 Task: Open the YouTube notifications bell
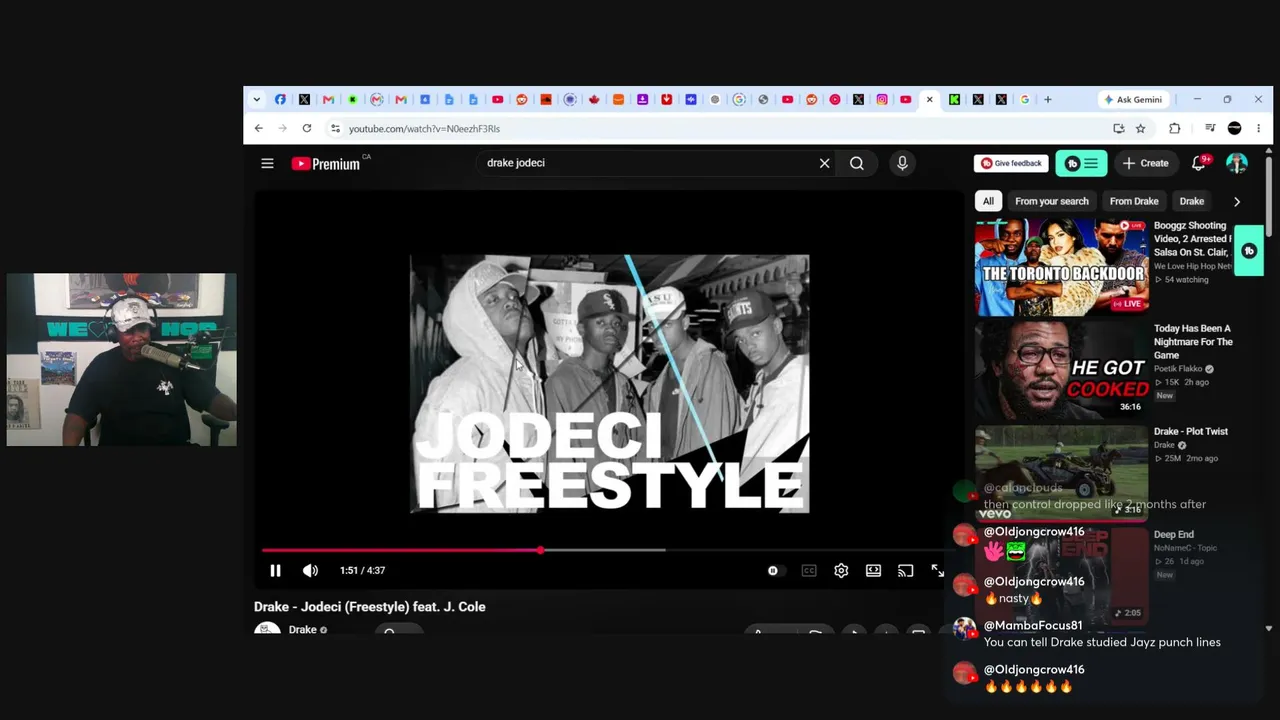pos(1199,163)
